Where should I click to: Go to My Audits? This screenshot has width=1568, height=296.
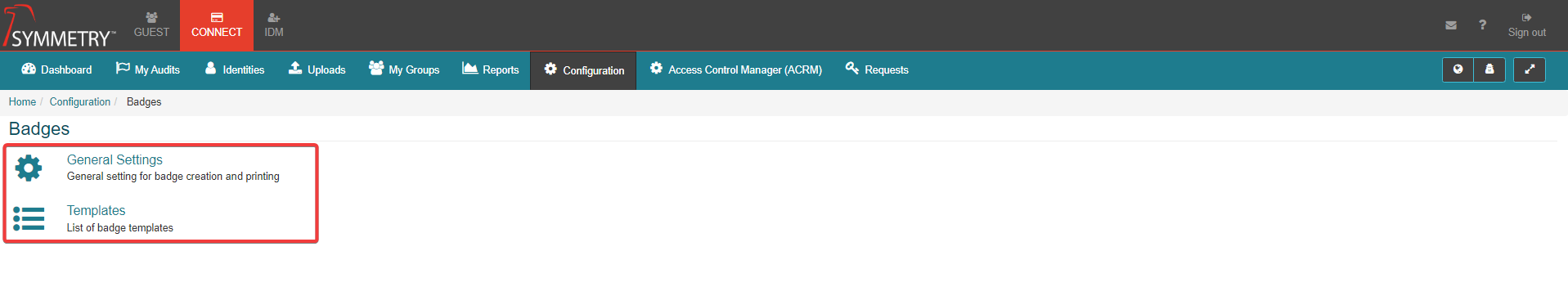point(148,70)
